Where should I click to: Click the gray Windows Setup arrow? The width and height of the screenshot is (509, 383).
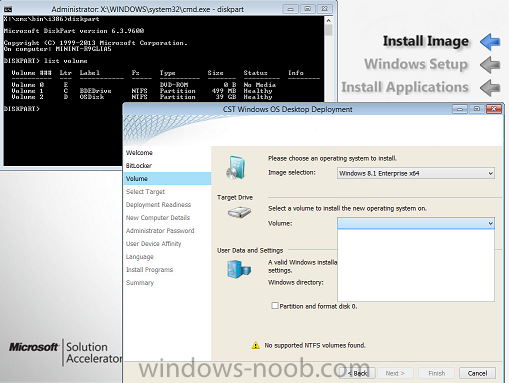490,64
